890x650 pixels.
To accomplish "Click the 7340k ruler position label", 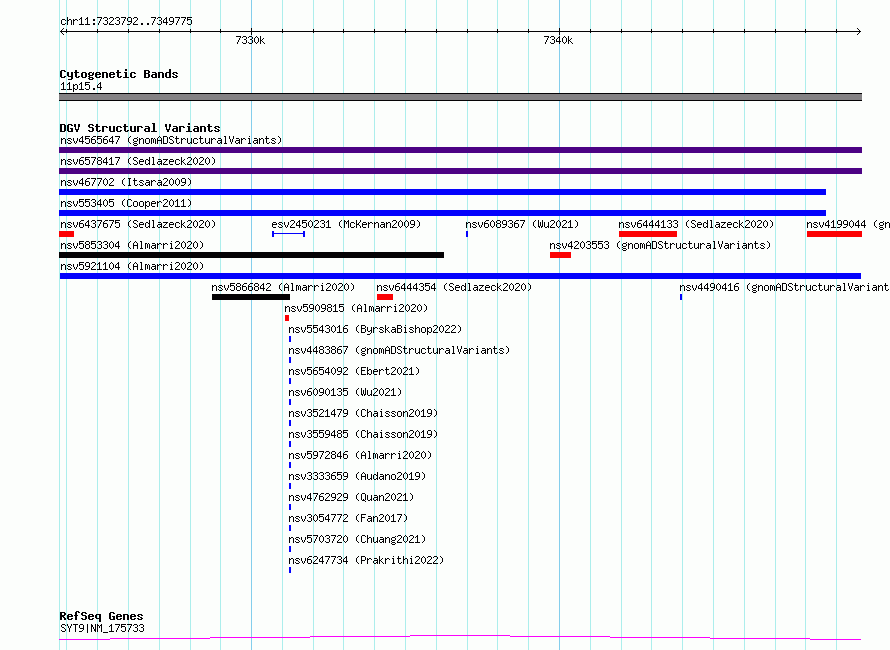I will 558,40.
